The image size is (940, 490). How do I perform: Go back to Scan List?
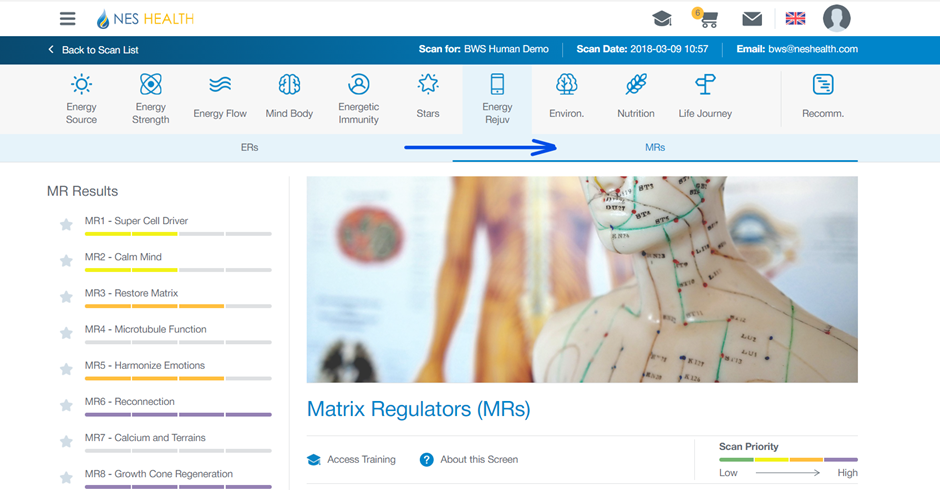(93, 50)
